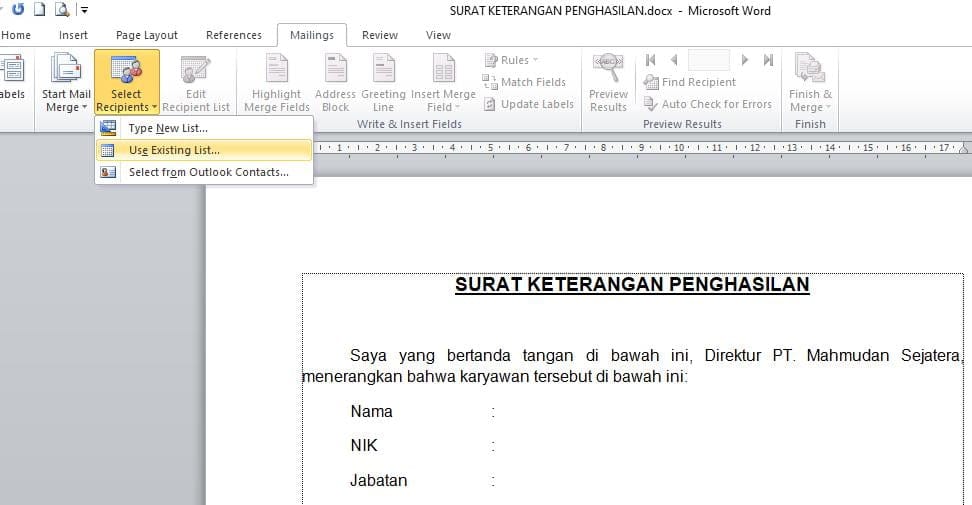Click the Match Fields button
972x505 pixels.
(525, 82)
